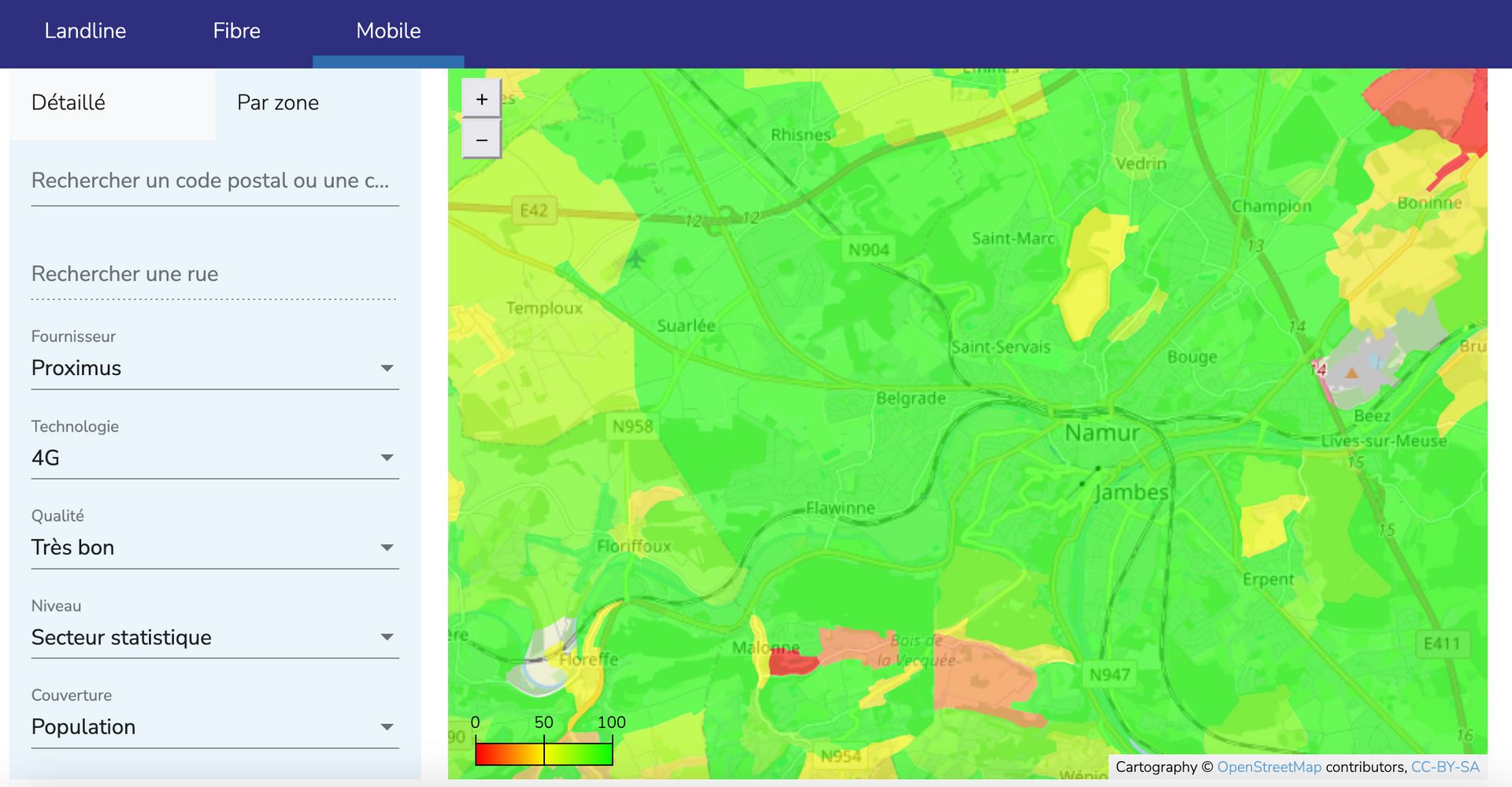
Task: Zoom out on the coverage map
Action: pyautogui.click(x=481, y=139)
